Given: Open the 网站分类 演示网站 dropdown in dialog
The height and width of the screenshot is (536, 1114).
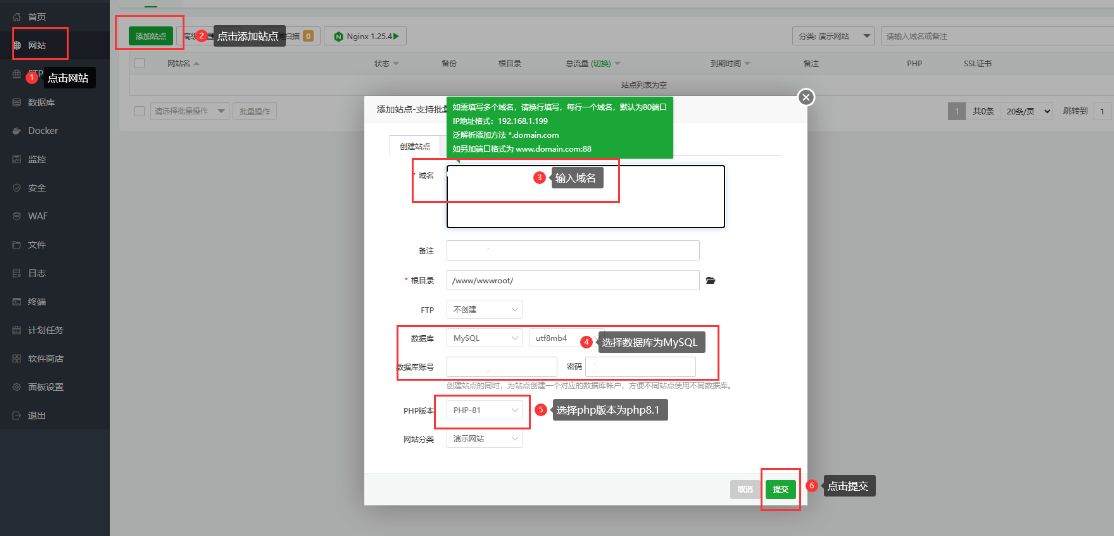Looking at the screenshot, I should pos(484,438).
